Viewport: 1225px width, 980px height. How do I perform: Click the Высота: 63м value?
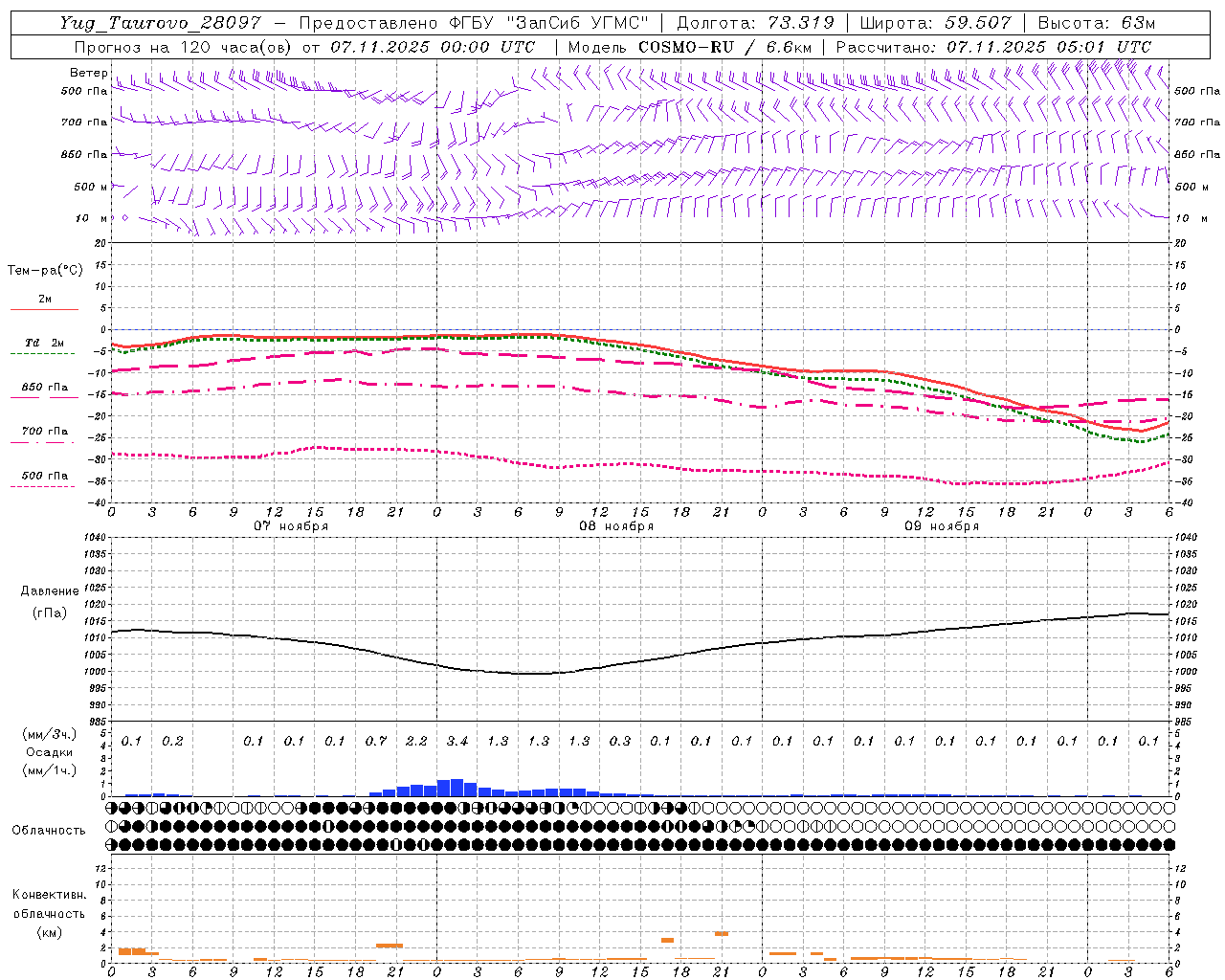[x=1096, y=23]
